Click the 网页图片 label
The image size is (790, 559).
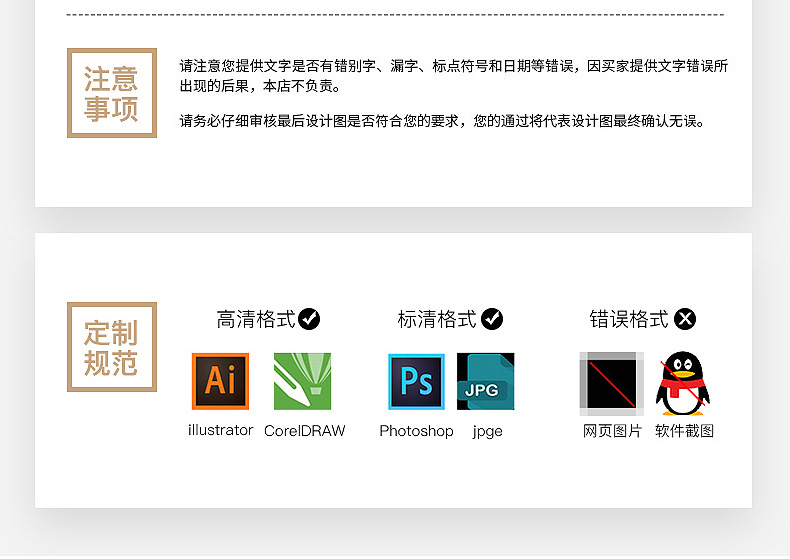tap(612, 431)
